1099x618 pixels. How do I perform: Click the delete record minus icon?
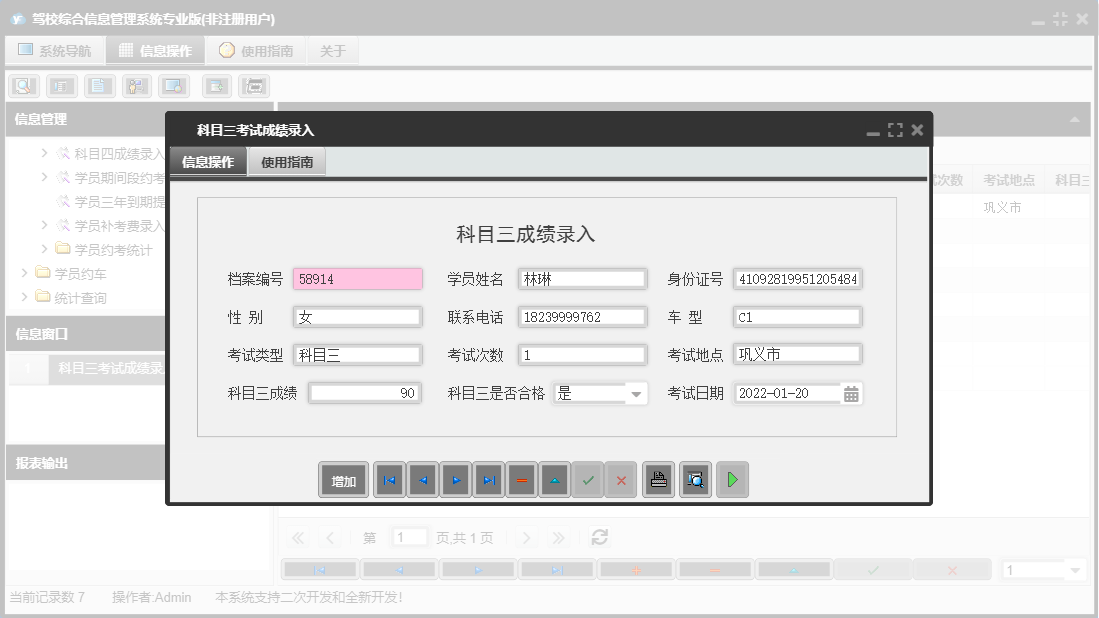pos(521,479)
